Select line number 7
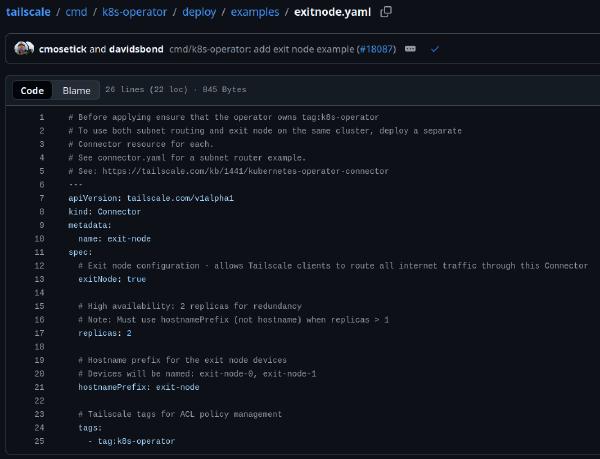This screenshot has height=459, width=600. (x=42, y=198)
